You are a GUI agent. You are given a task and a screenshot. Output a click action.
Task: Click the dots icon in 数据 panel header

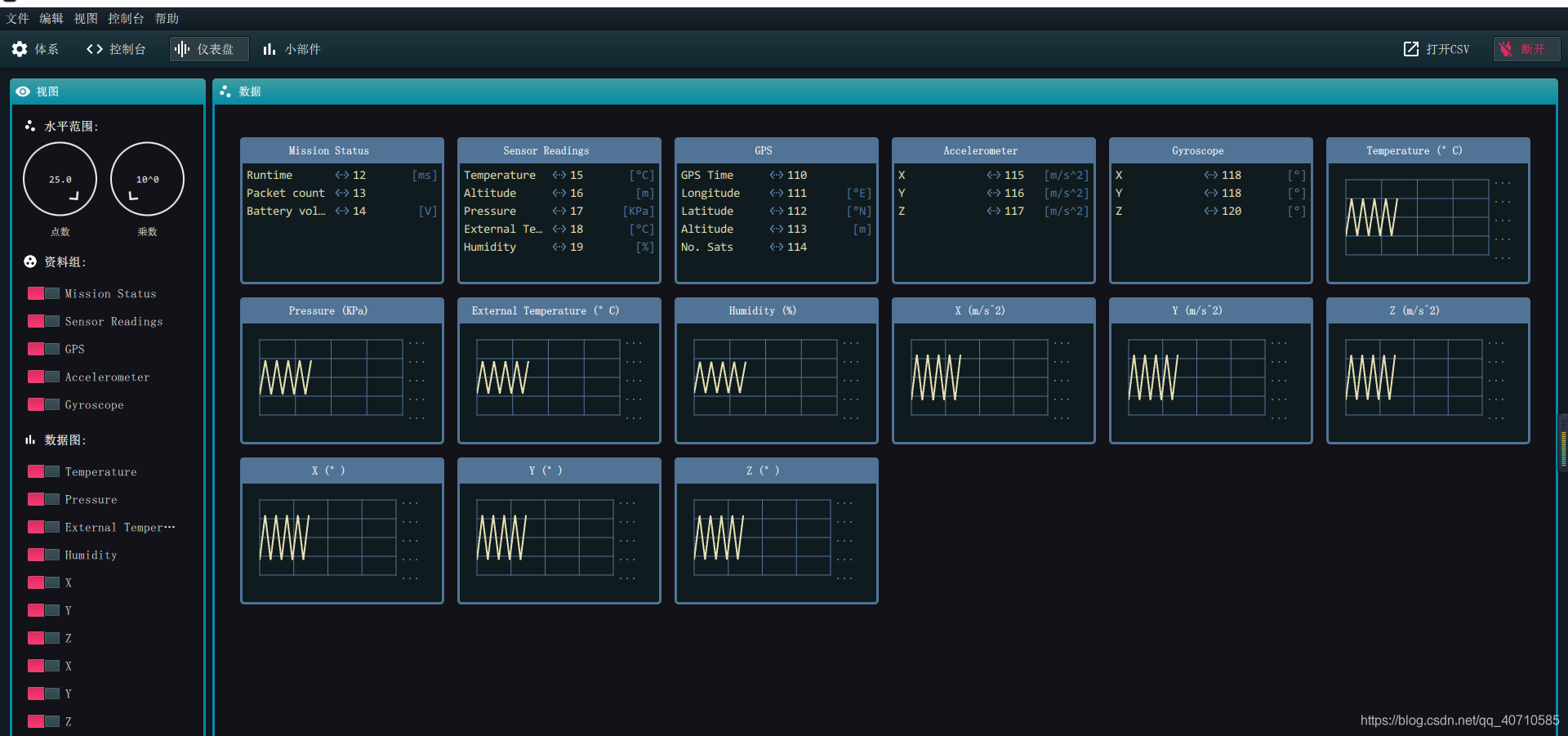[225, 91]
